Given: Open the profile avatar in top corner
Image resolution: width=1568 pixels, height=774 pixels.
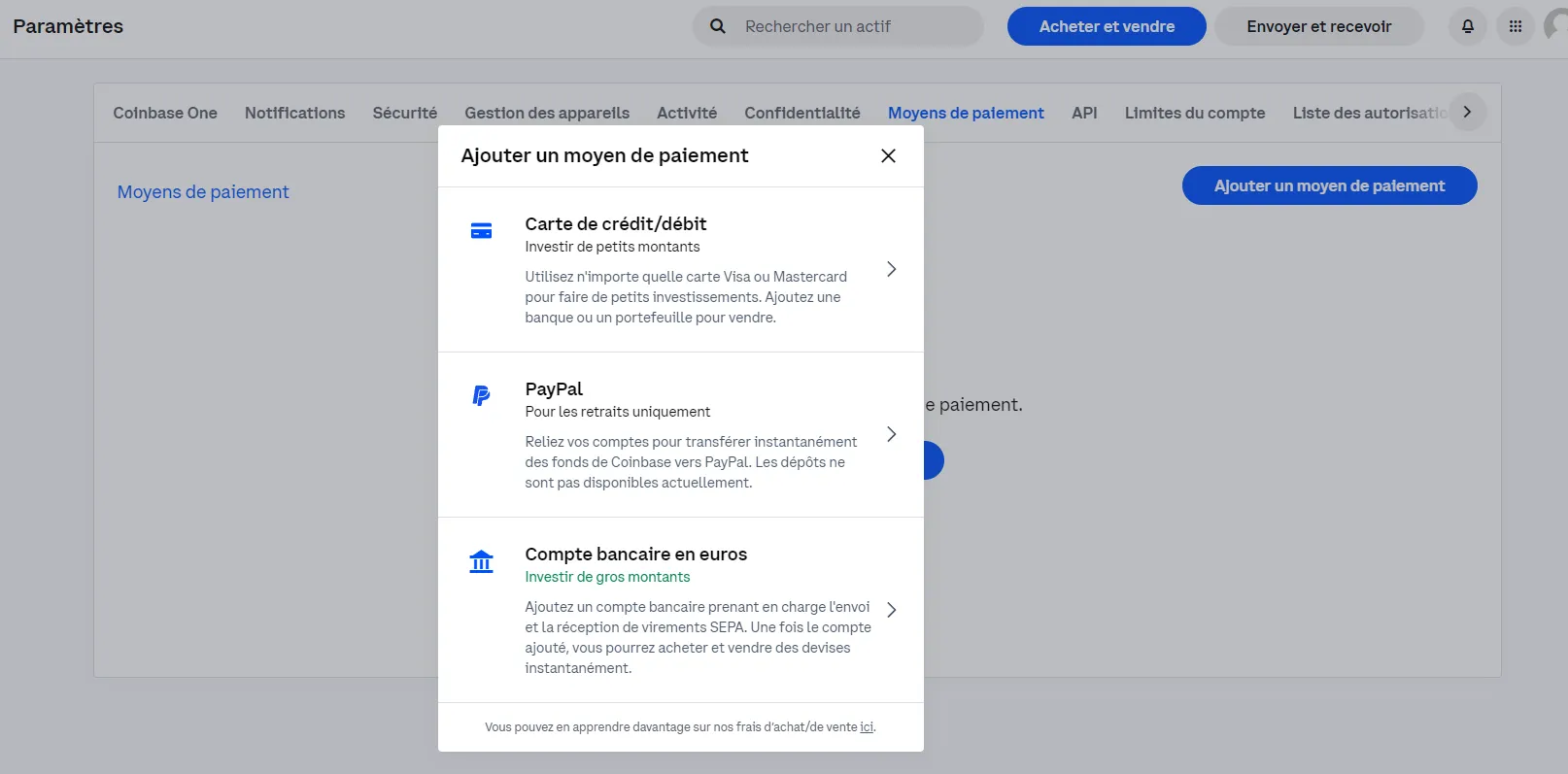Looking at the screenshot, I should point(1556,26).
